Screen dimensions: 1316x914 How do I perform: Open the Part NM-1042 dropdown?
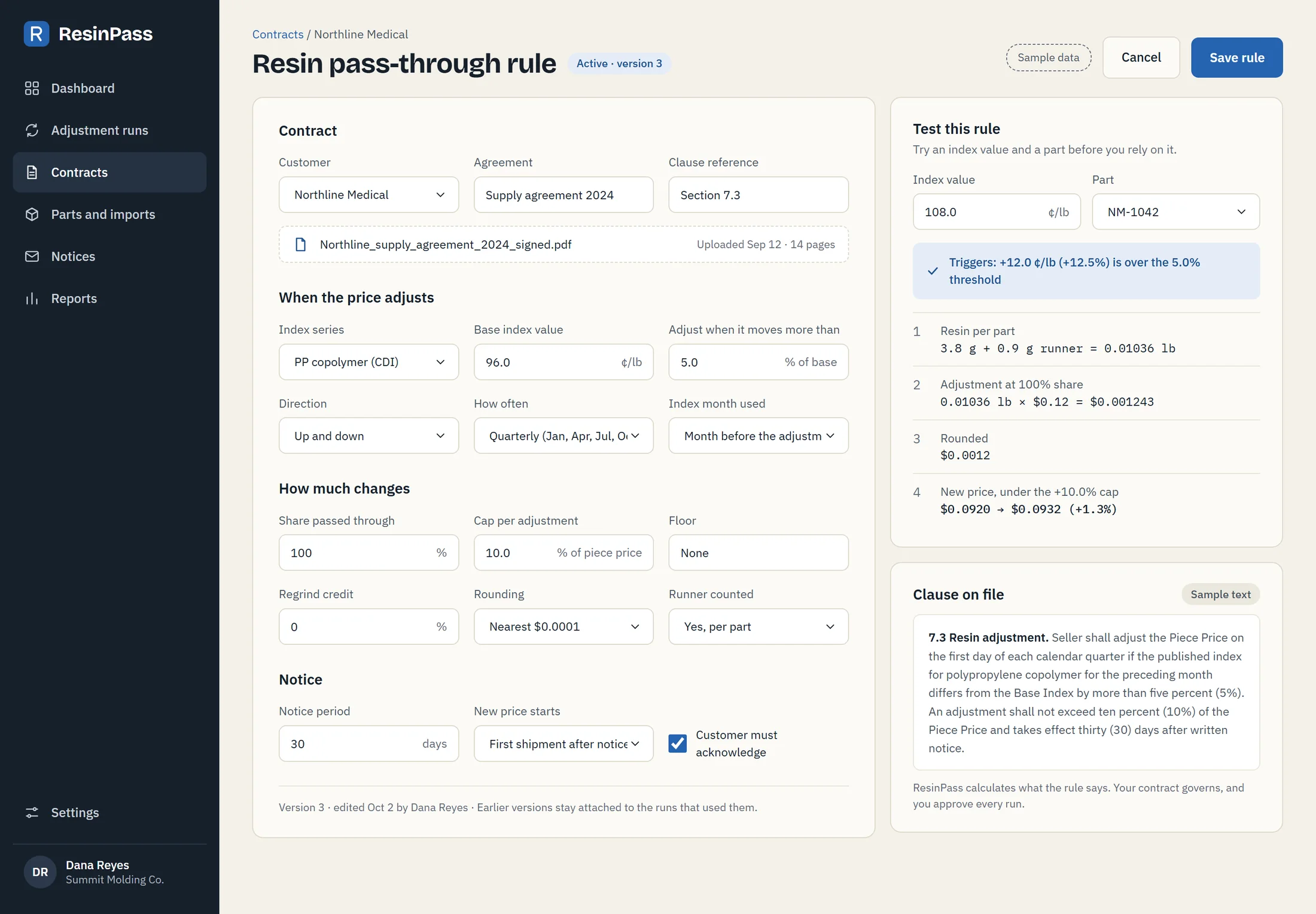[1175, 212]
